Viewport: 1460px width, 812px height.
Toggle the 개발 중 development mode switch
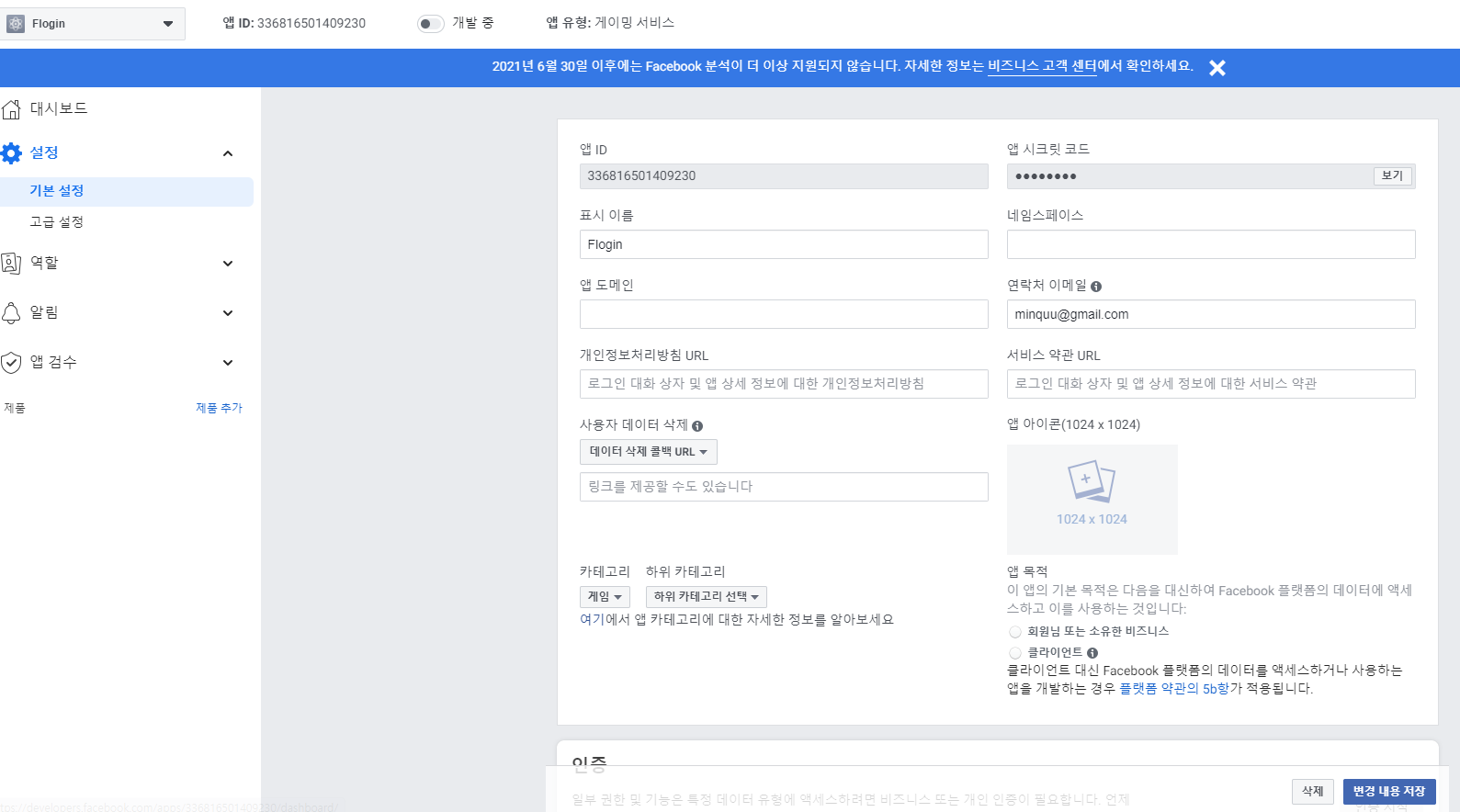430,24
